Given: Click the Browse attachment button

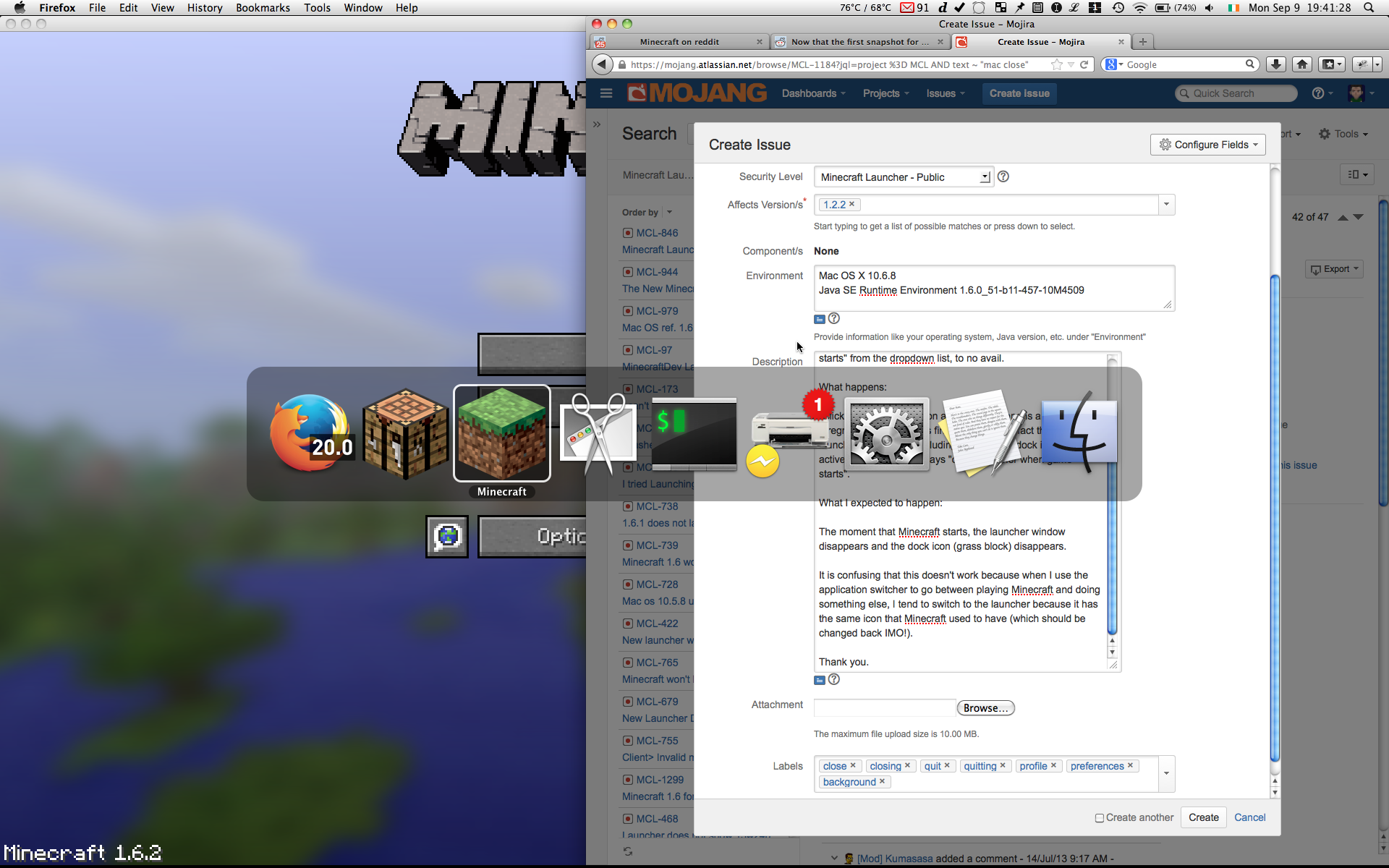Looking at the screenshot, I should click(985, 708).
